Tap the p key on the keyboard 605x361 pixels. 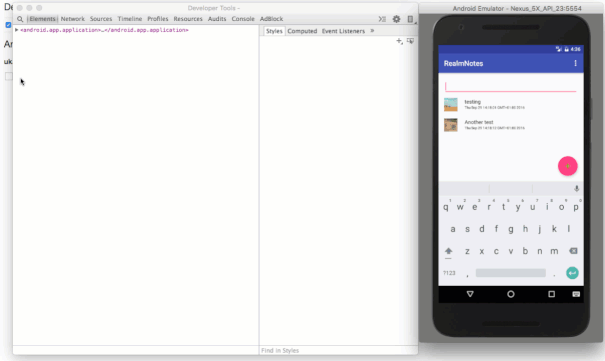tap(576, 207)
